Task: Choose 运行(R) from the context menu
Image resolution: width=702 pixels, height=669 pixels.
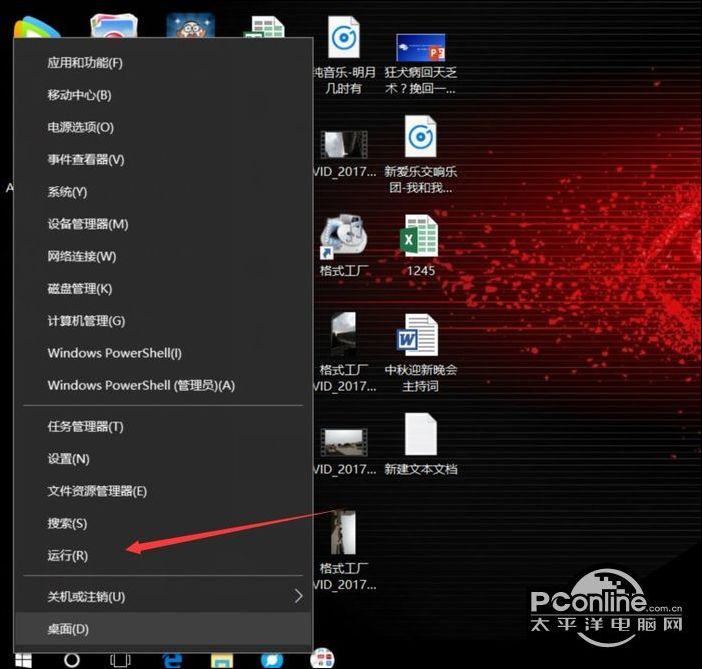Action: click(68, 556)
